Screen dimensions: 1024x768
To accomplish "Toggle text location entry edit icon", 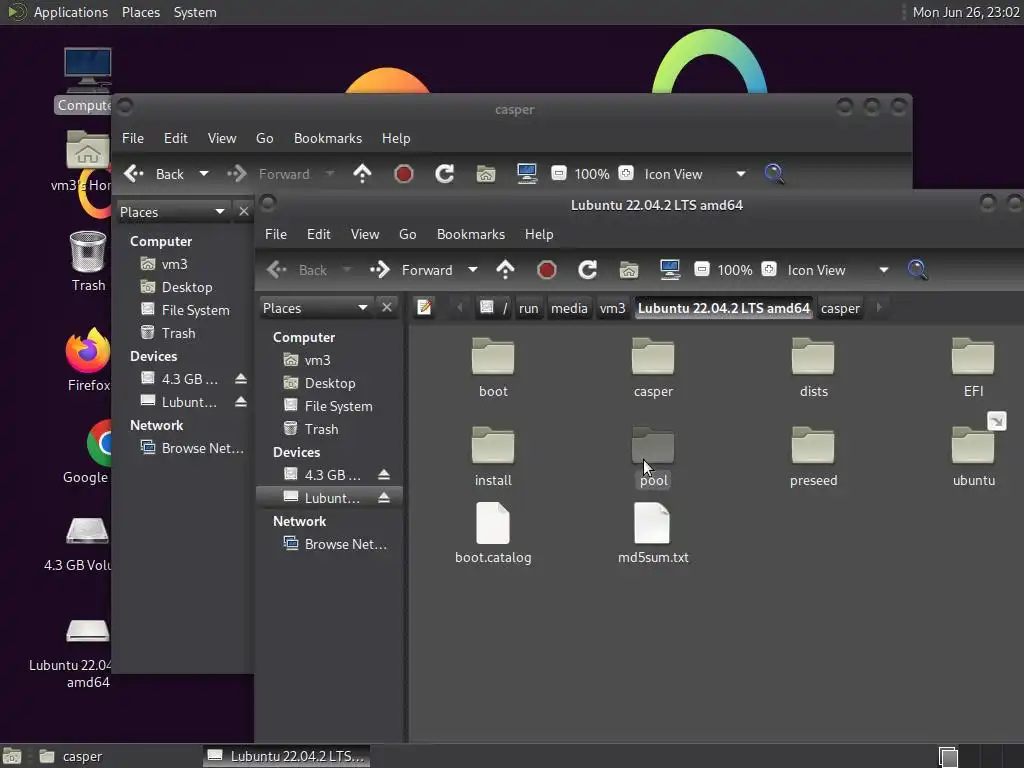I will tap(424, 307).
